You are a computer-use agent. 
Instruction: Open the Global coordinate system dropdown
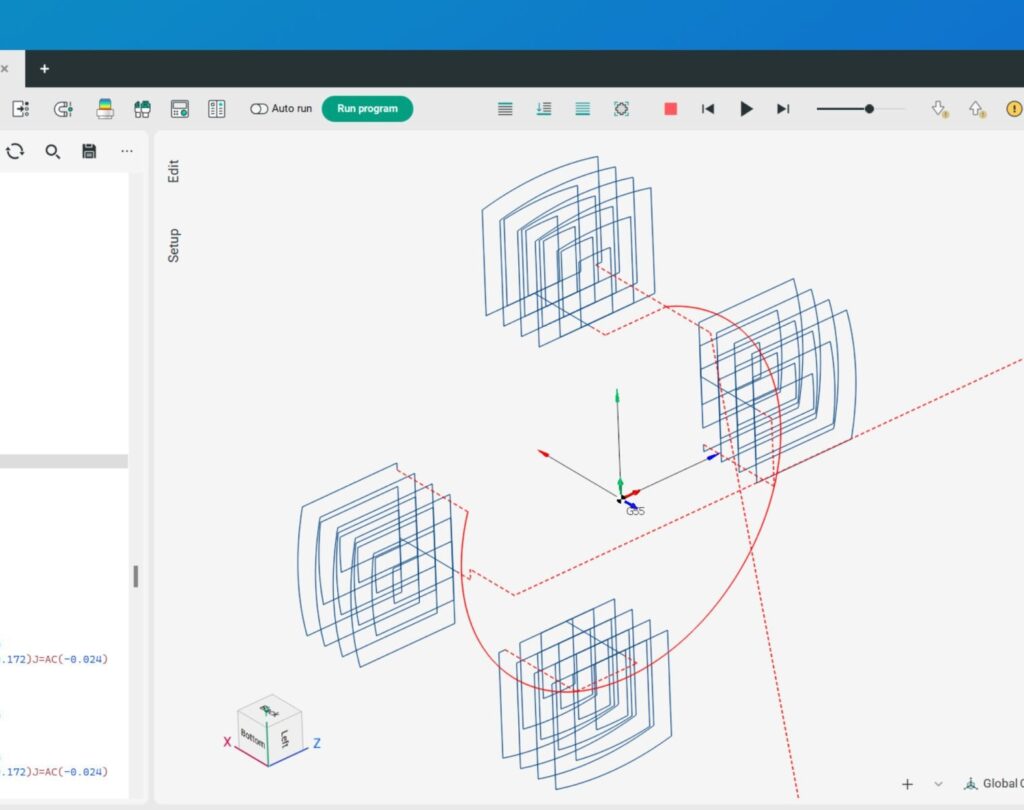point(992,784)
